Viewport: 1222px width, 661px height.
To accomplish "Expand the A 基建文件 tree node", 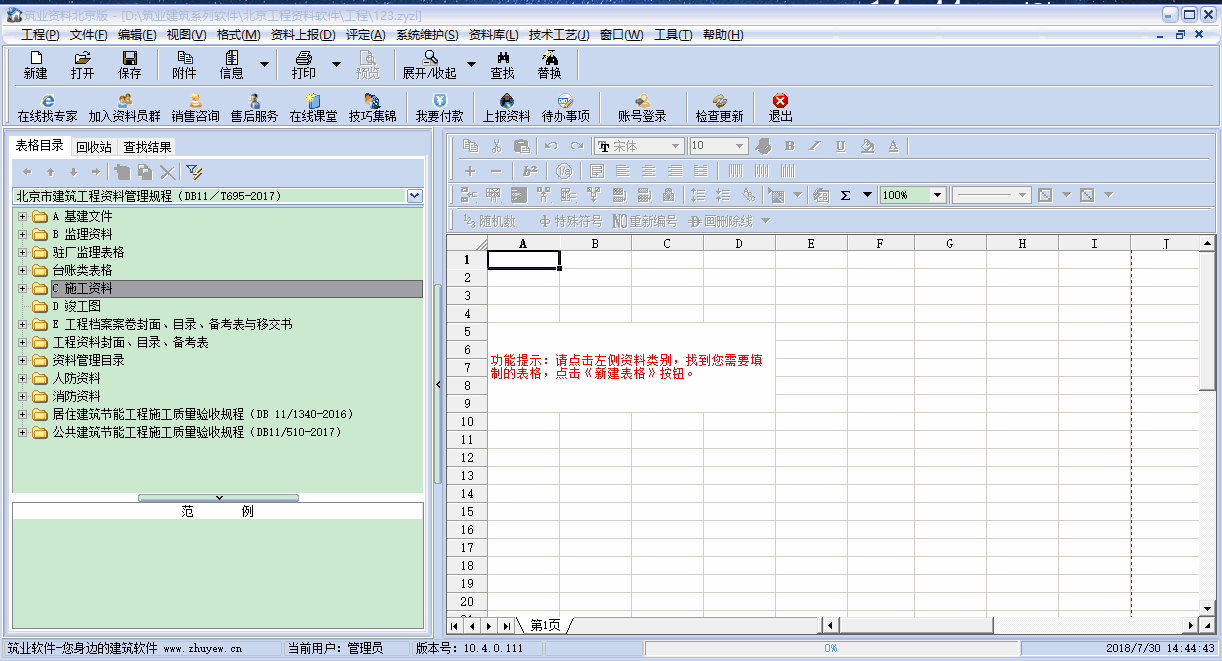I will [x=22, y=217].
